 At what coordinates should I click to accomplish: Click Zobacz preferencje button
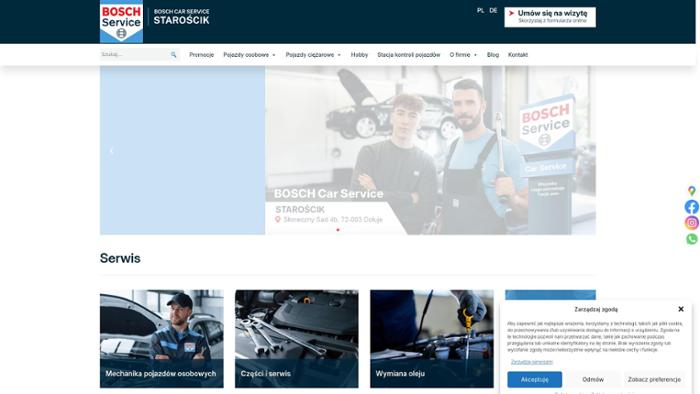654,379
